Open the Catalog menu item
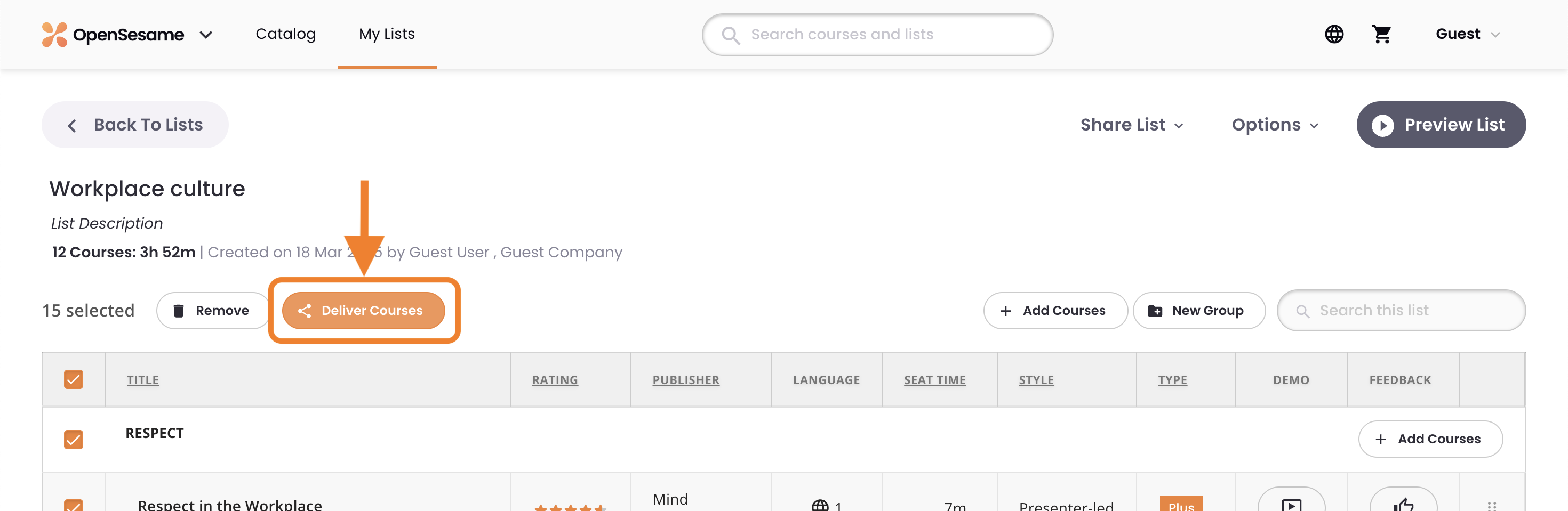This screenshot has height=511, width=1568. point(285,34)
